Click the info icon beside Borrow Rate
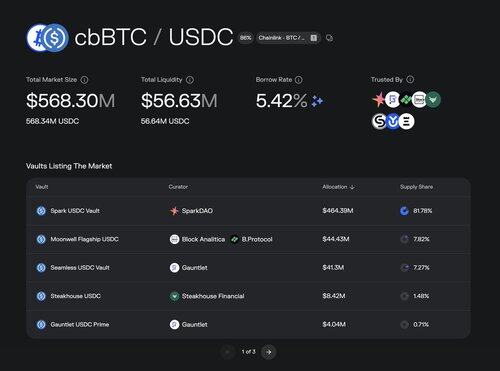This screenshot has height=371, width=500. [x=299, y=80]
